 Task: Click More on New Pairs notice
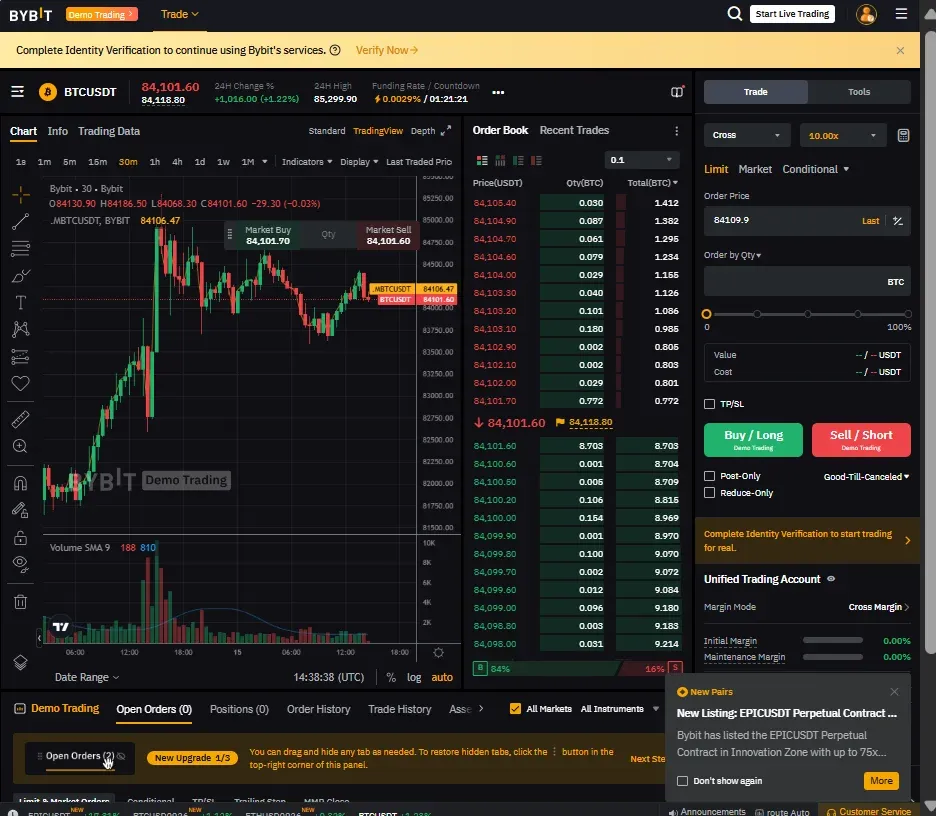click(881, 780)
